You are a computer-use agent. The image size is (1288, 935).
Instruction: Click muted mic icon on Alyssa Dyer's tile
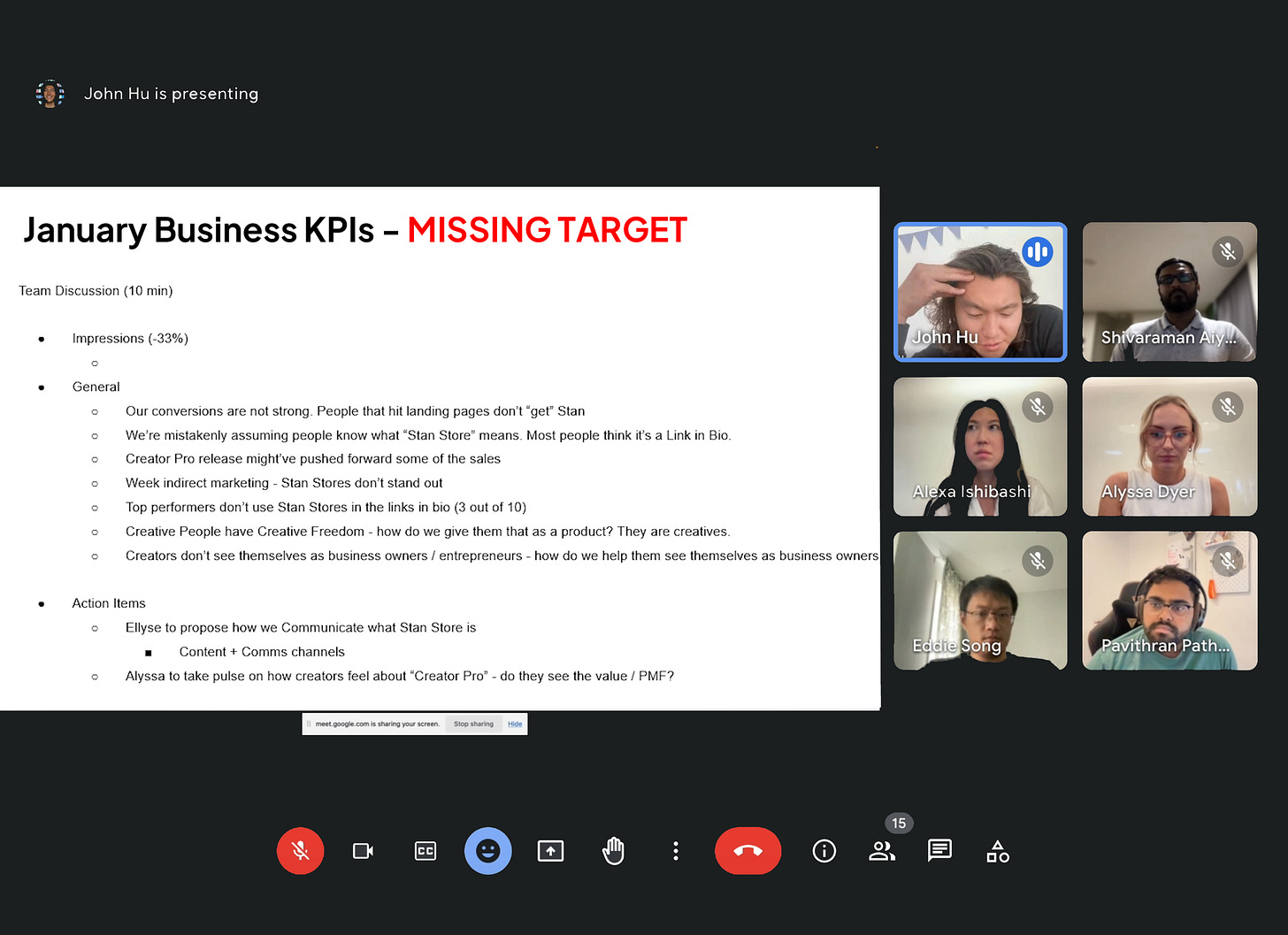(1228, 407)
